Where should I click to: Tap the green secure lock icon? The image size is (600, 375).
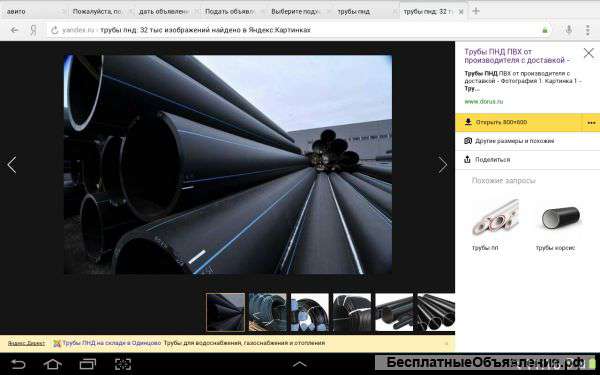tap(545, 30)
